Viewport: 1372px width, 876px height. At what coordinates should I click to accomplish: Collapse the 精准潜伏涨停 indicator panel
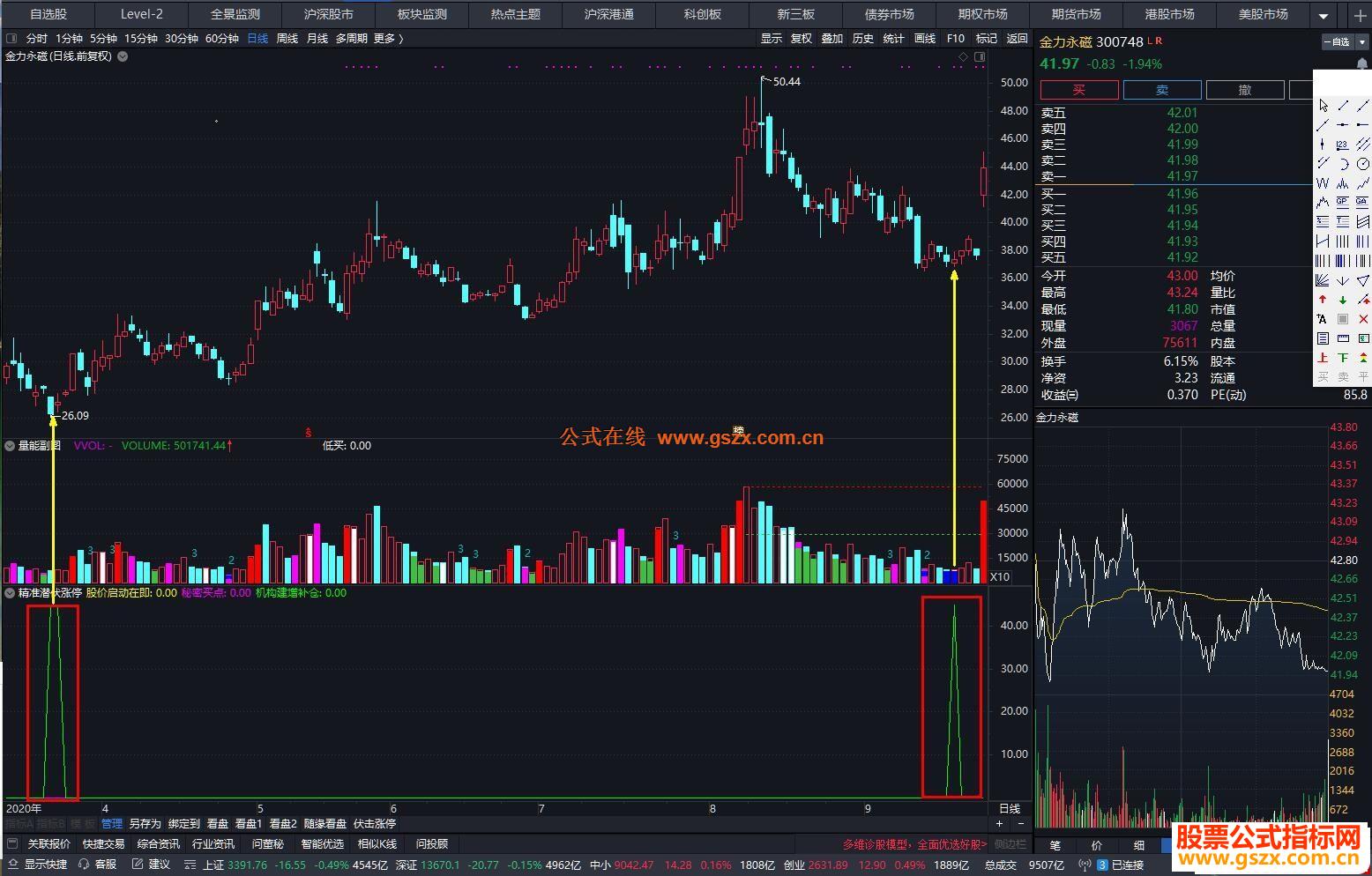click(10, 593)
